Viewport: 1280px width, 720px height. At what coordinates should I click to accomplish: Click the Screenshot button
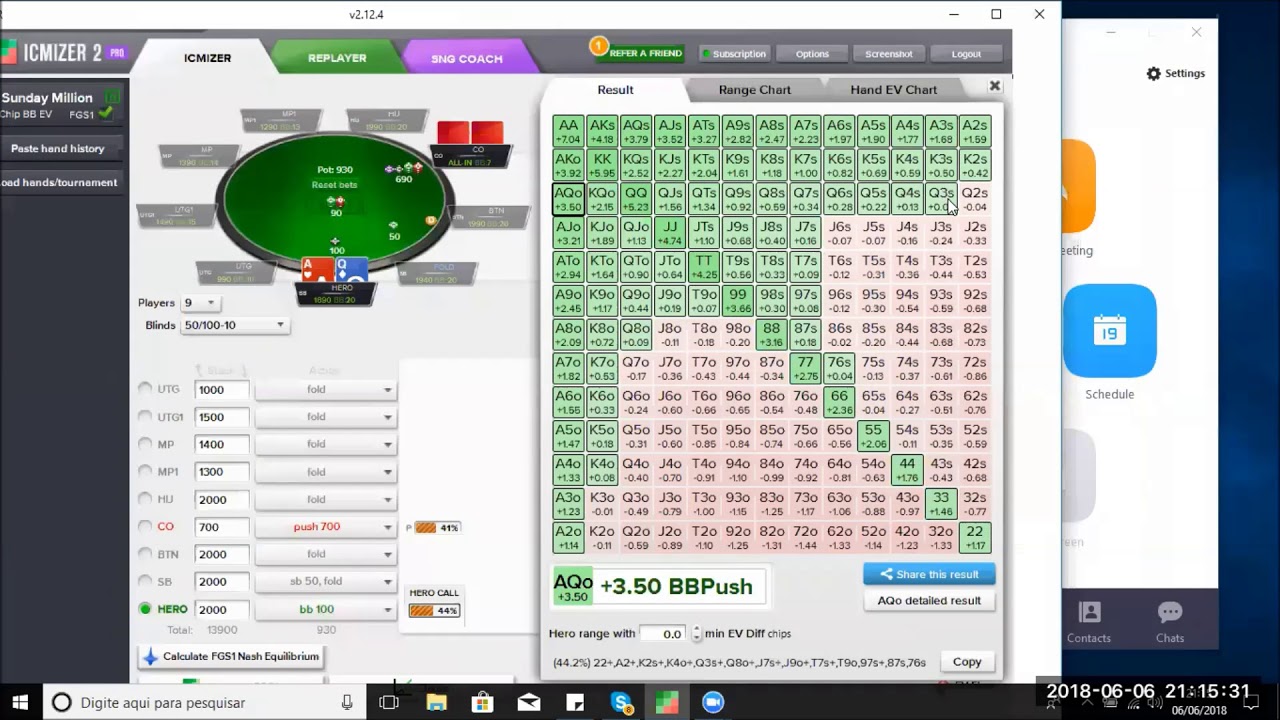coord(889,54)
